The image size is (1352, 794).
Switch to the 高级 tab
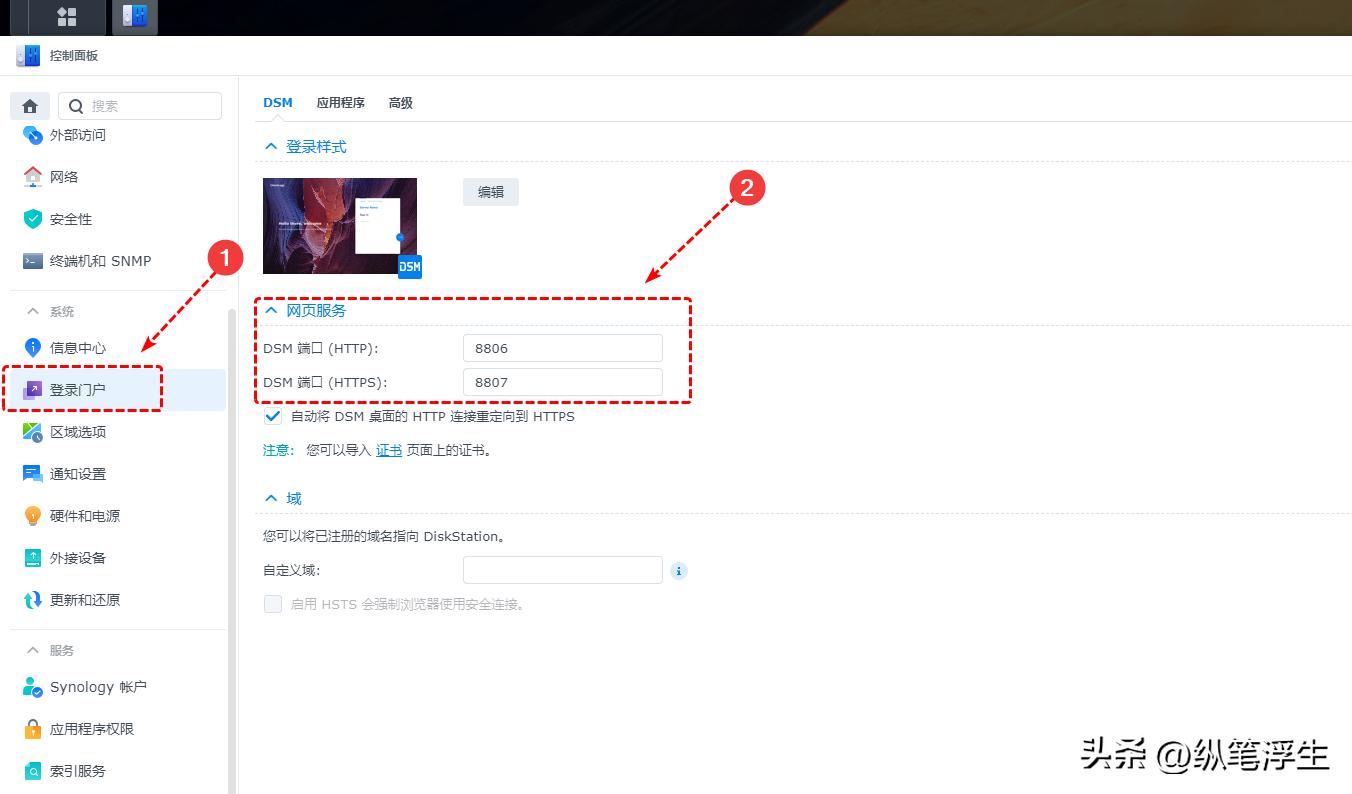pyautogui.click(x=400, y=102)
